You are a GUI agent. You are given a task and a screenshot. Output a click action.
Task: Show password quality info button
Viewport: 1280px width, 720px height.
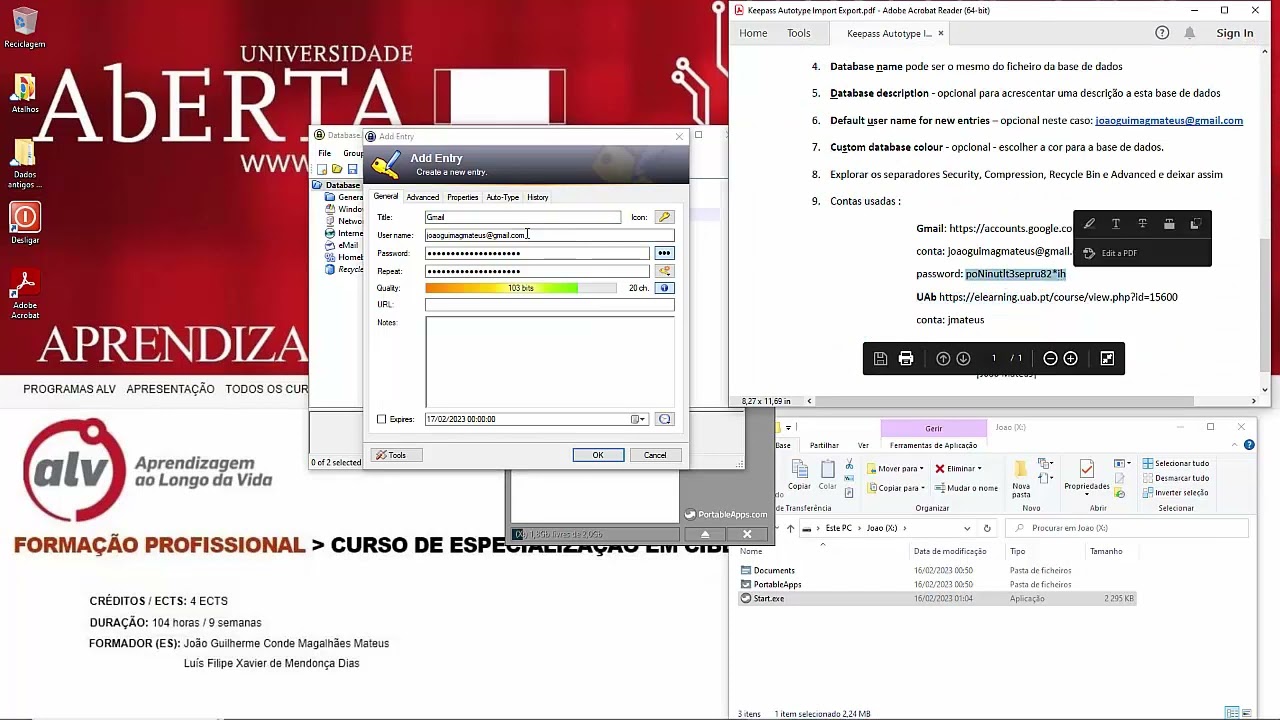[664, 288]
